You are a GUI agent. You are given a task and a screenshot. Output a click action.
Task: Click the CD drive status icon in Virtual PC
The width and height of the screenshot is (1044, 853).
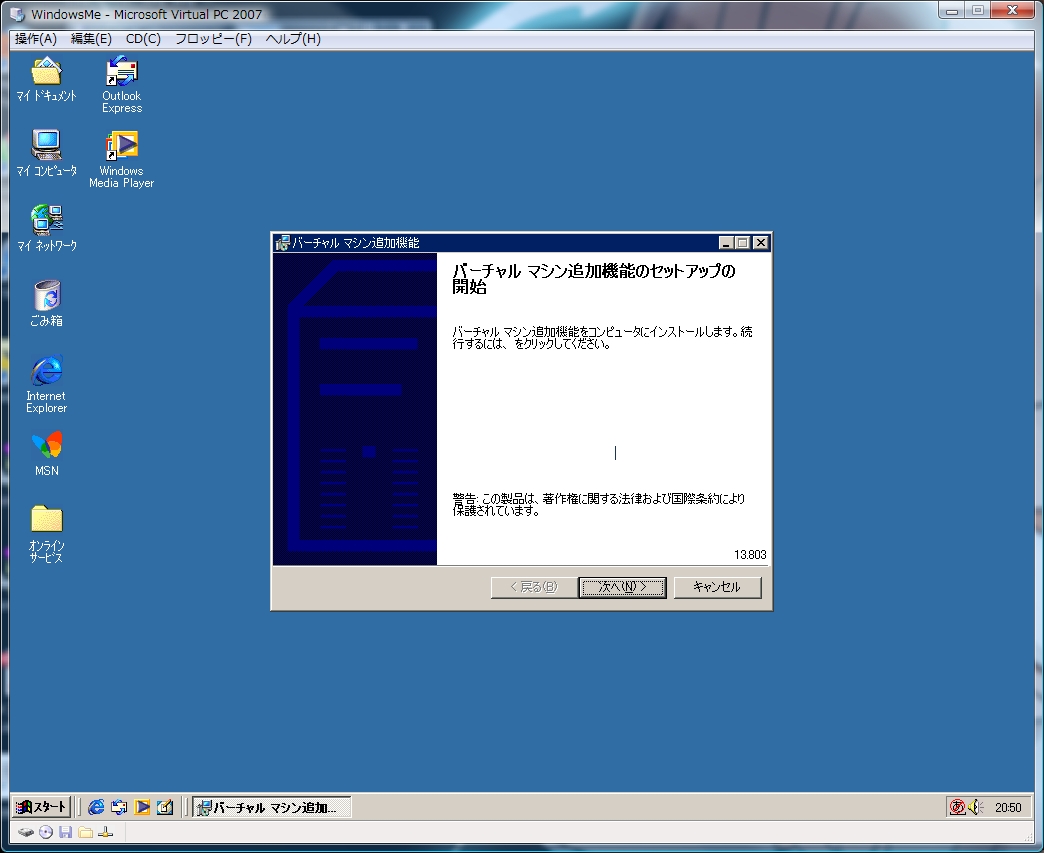pos(46,832)
